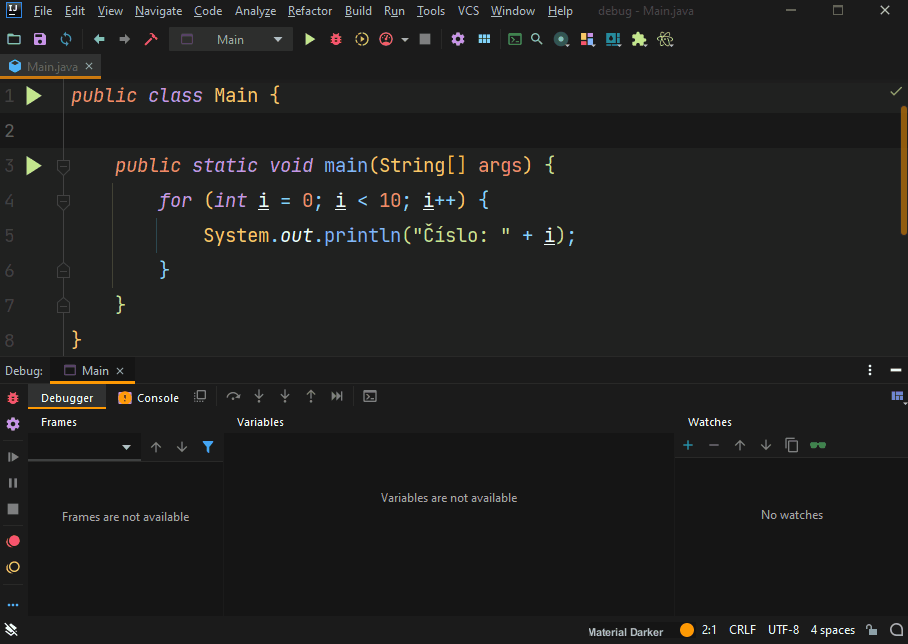Step Out of the current method
908x644 pixels.
(310, 397)
